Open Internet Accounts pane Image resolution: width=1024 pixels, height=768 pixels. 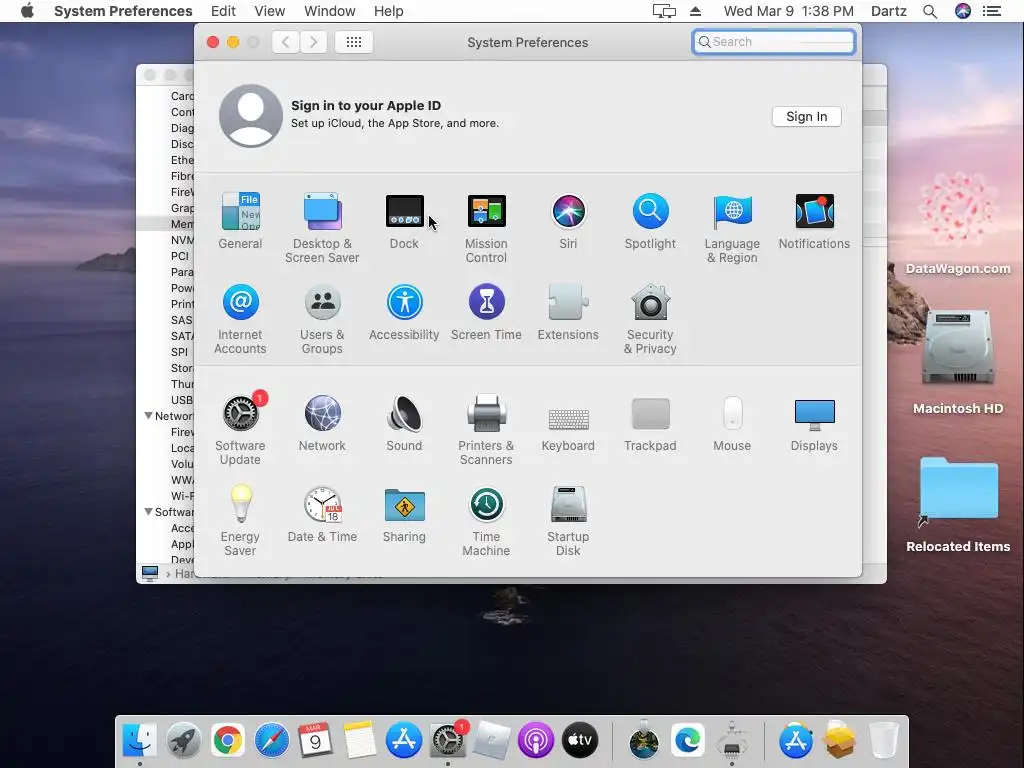[240, 319]
